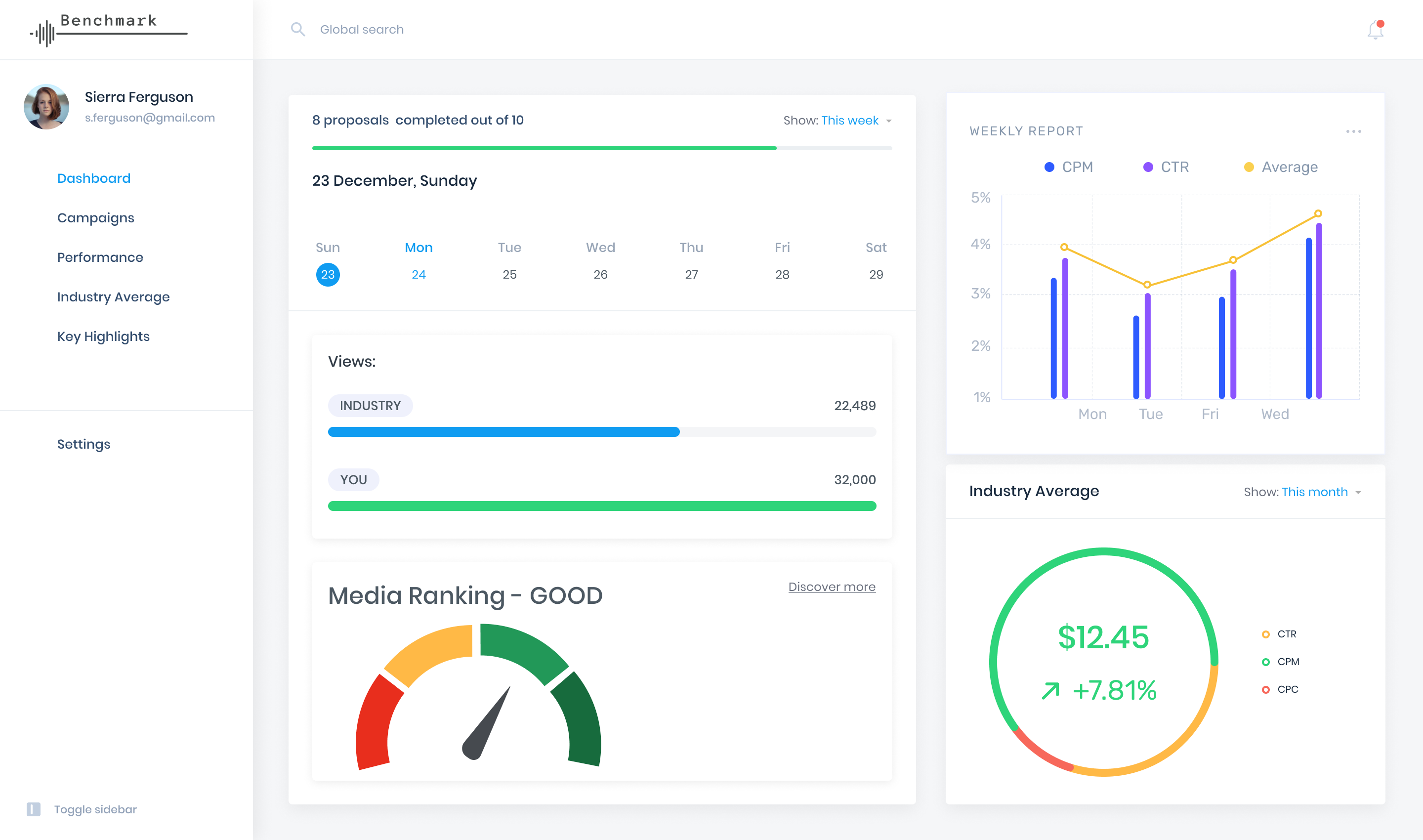The width and height of the screenshot is (1423, 840).
Task: Click the Toggle sidebar icon
Action: click(34, 809)
